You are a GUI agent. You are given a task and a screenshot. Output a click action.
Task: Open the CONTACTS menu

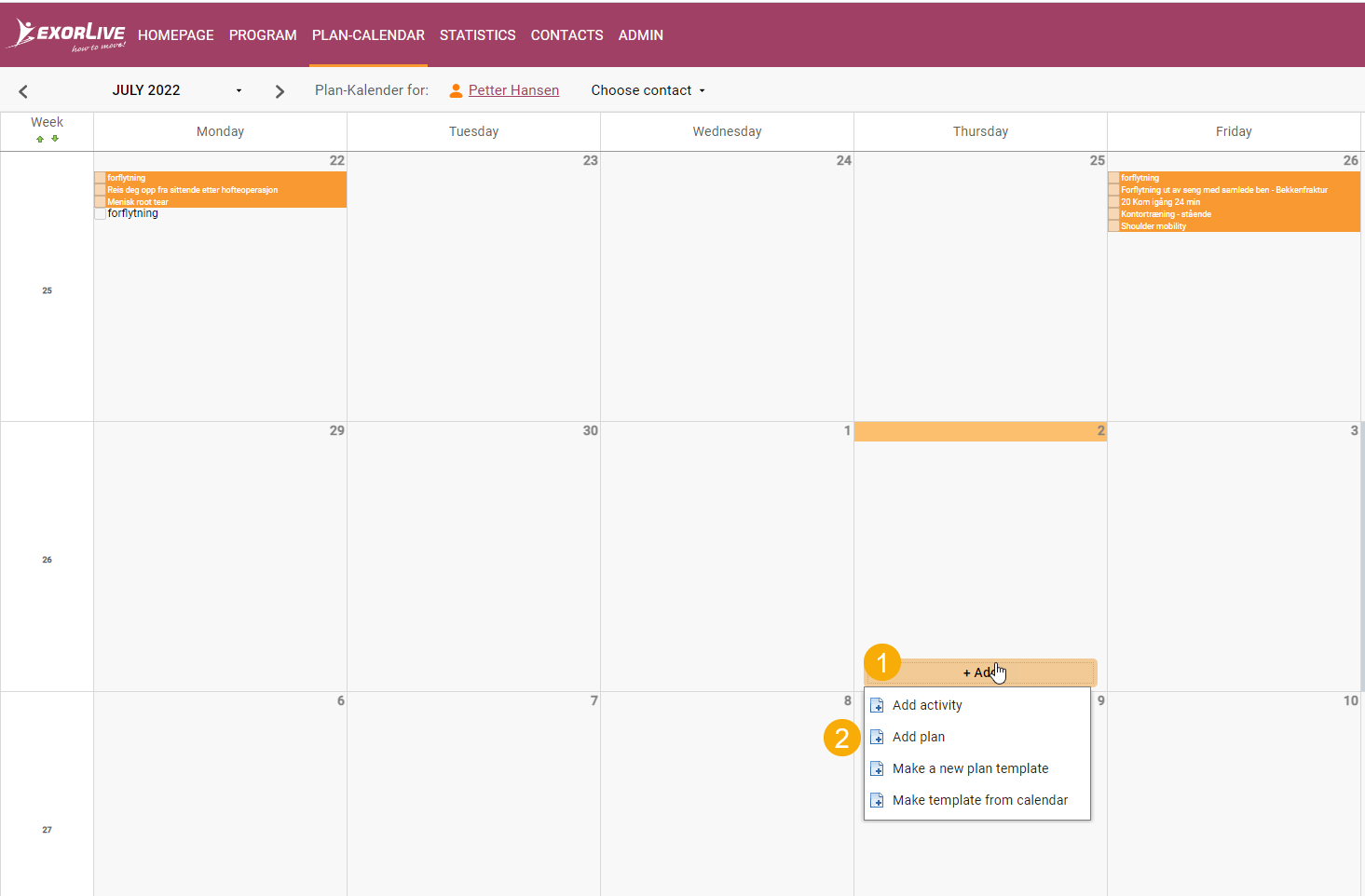click(567, 35)
